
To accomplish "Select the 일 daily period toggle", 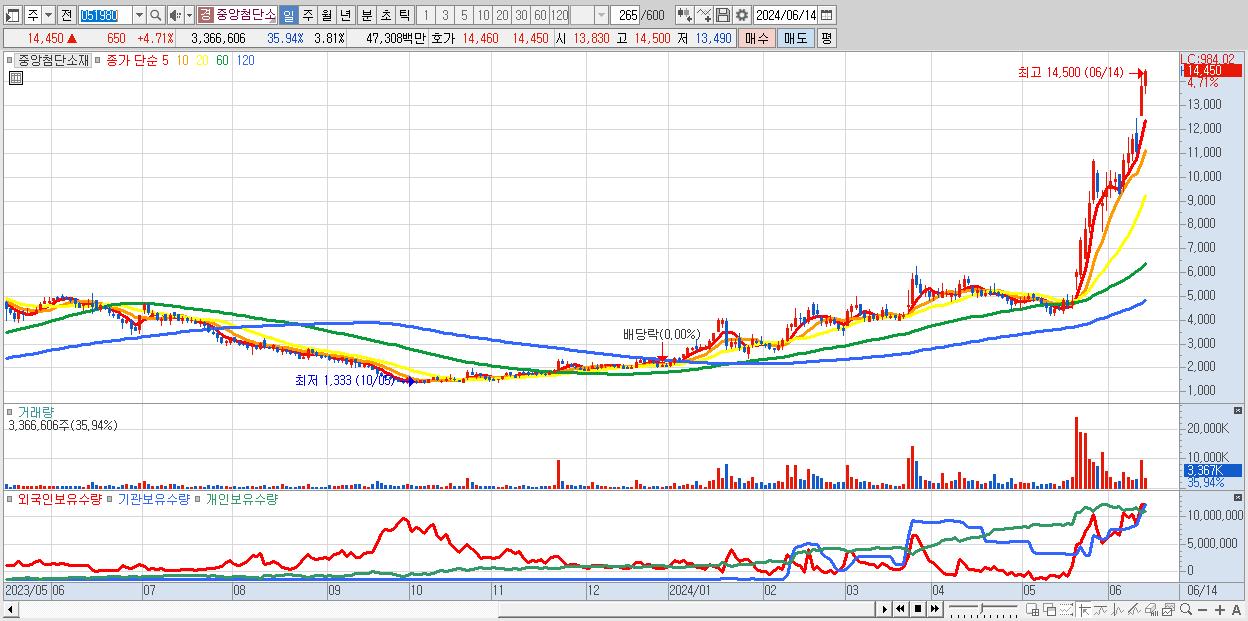I will (288, 15).
